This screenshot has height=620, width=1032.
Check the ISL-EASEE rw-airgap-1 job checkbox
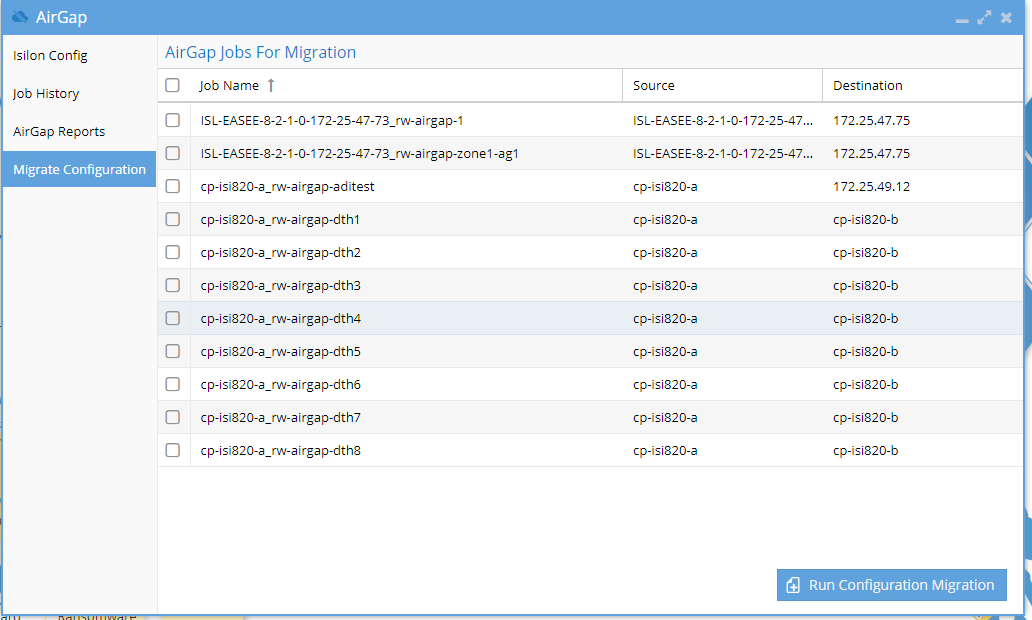(172, 120)
